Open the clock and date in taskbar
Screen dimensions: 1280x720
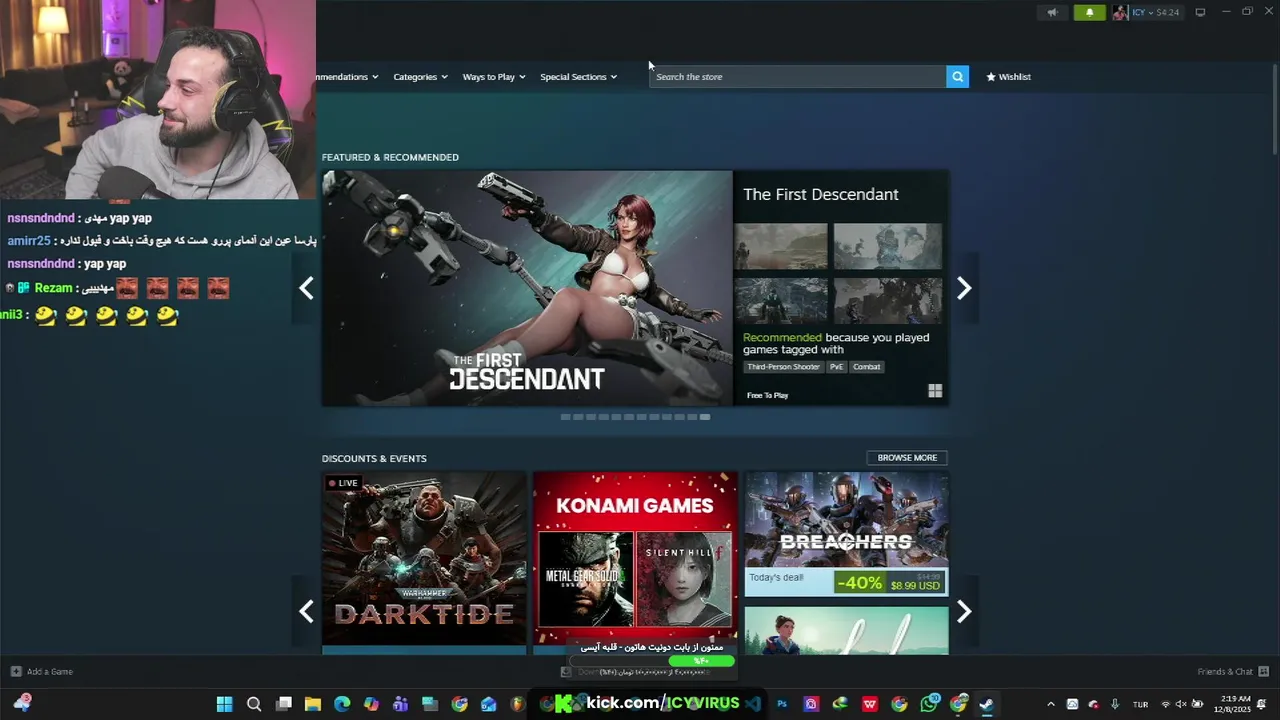tap(1233, 704)
